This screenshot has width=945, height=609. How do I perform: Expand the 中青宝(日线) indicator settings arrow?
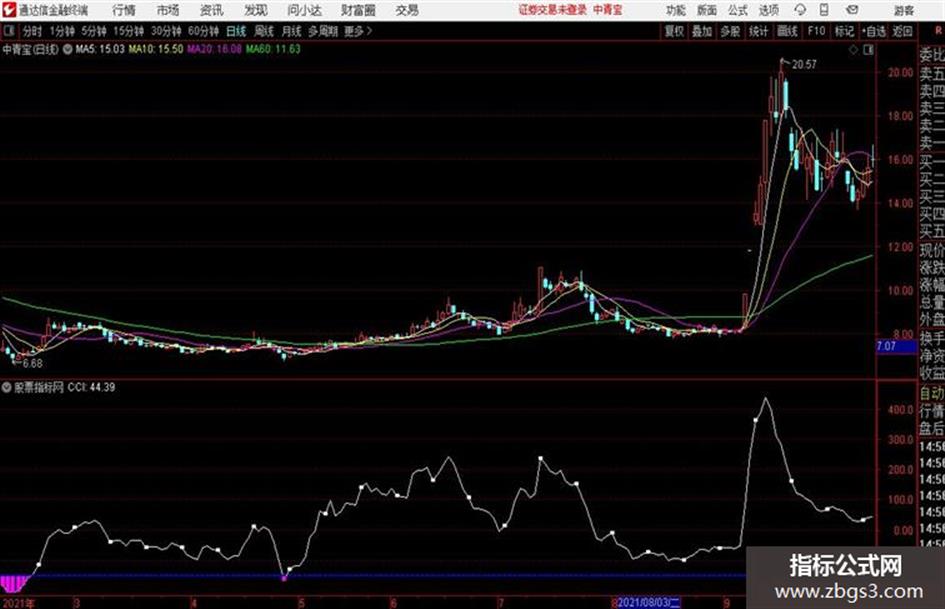68,49
